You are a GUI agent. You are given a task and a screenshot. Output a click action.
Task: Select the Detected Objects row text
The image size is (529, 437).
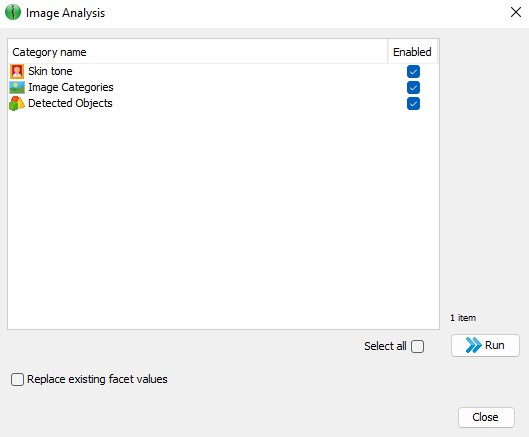[x=70, y=103]
